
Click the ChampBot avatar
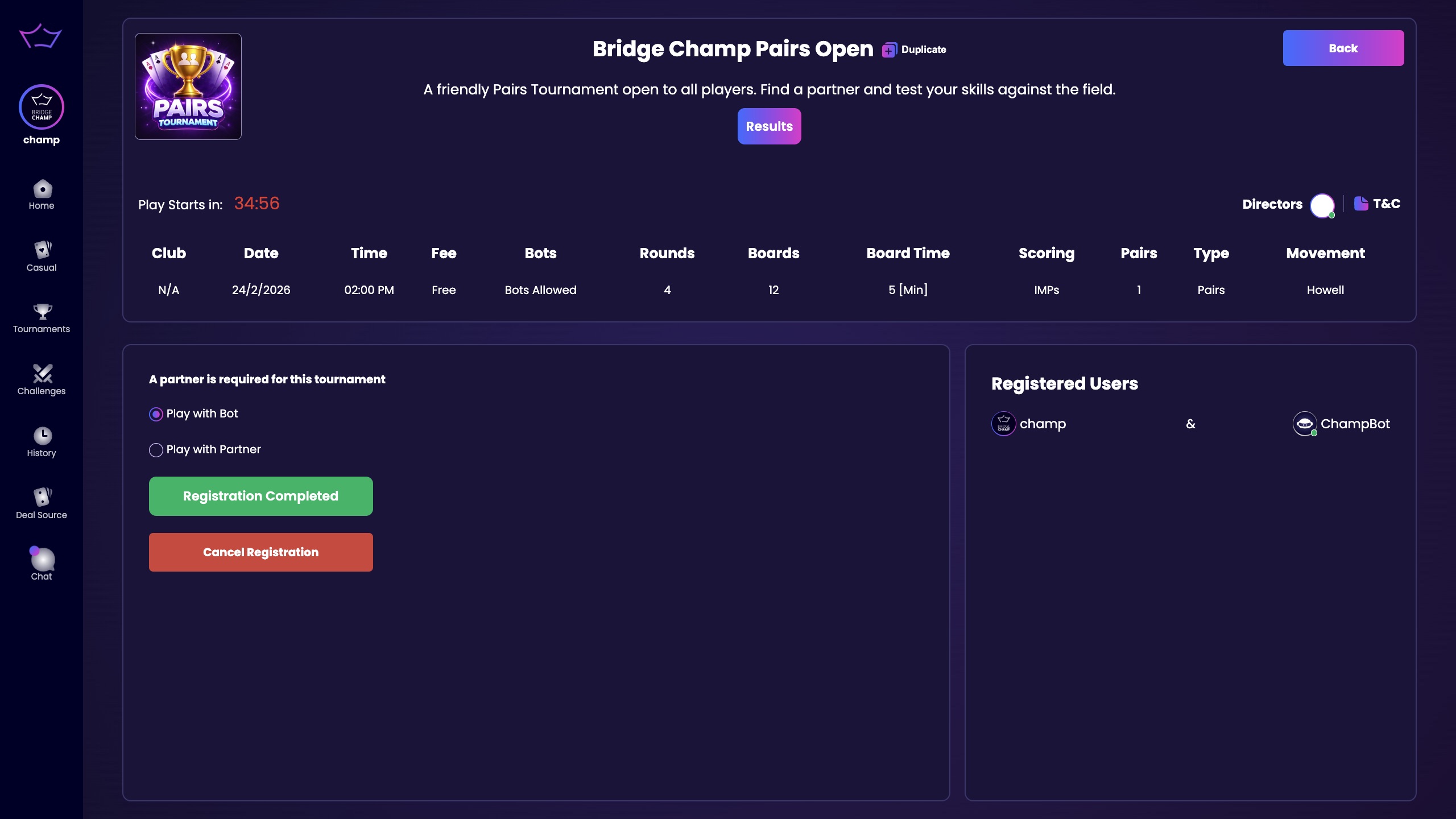1305,424
